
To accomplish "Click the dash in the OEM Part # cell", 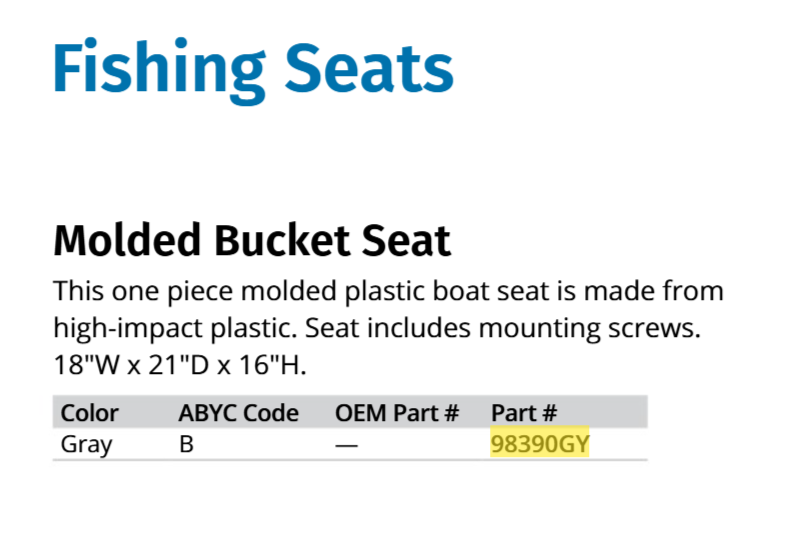I will (346, 444).
